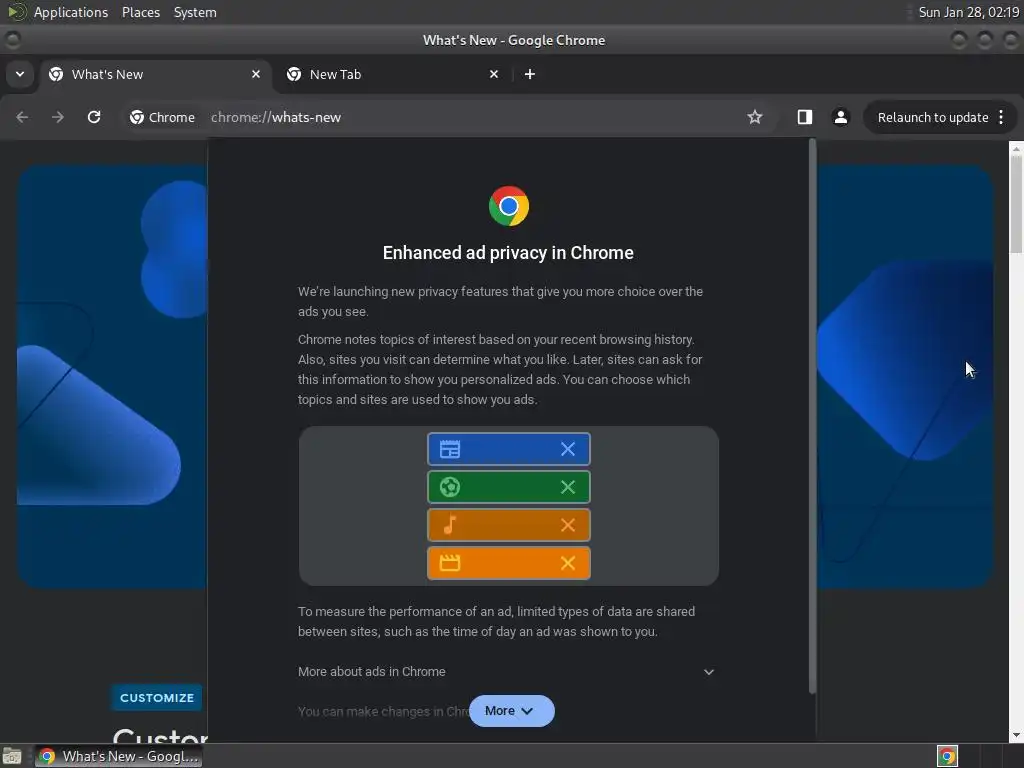1024x768 pixels.
Task: Go forward with the forward arrow
Action: click(58, 117)
